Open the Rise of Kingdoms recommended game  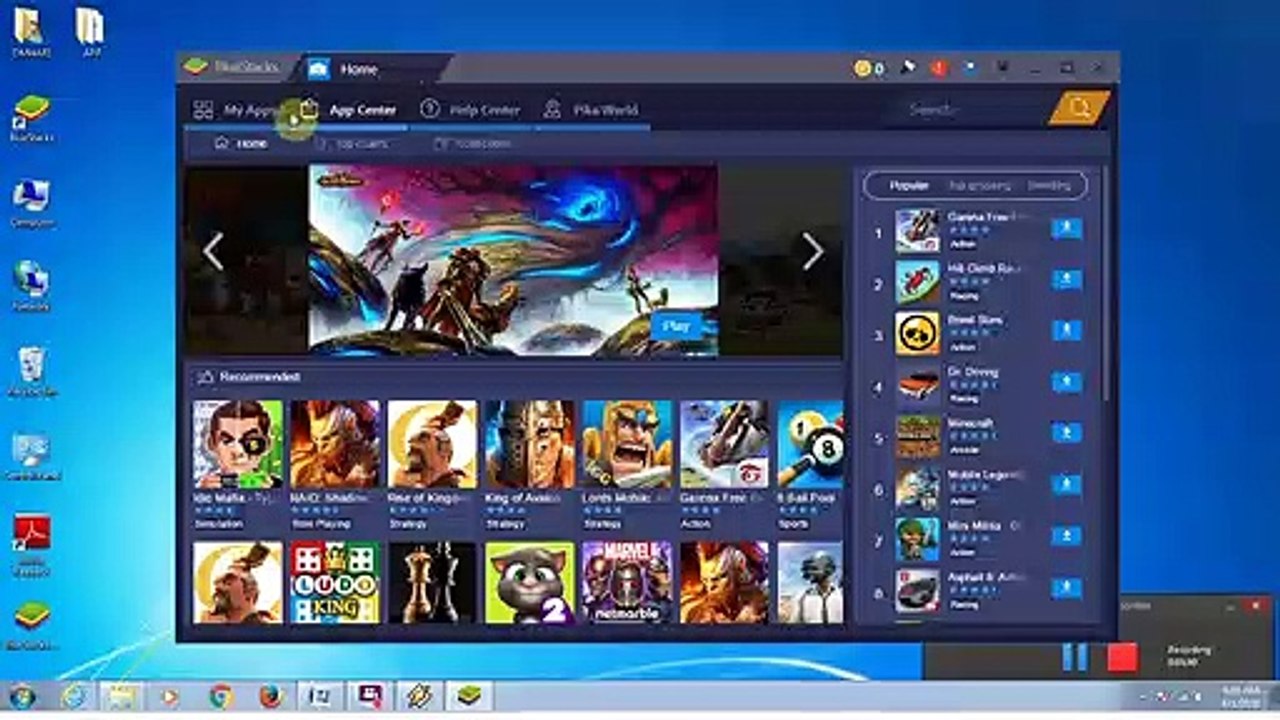pyautogui.click(x=432, y=444)
